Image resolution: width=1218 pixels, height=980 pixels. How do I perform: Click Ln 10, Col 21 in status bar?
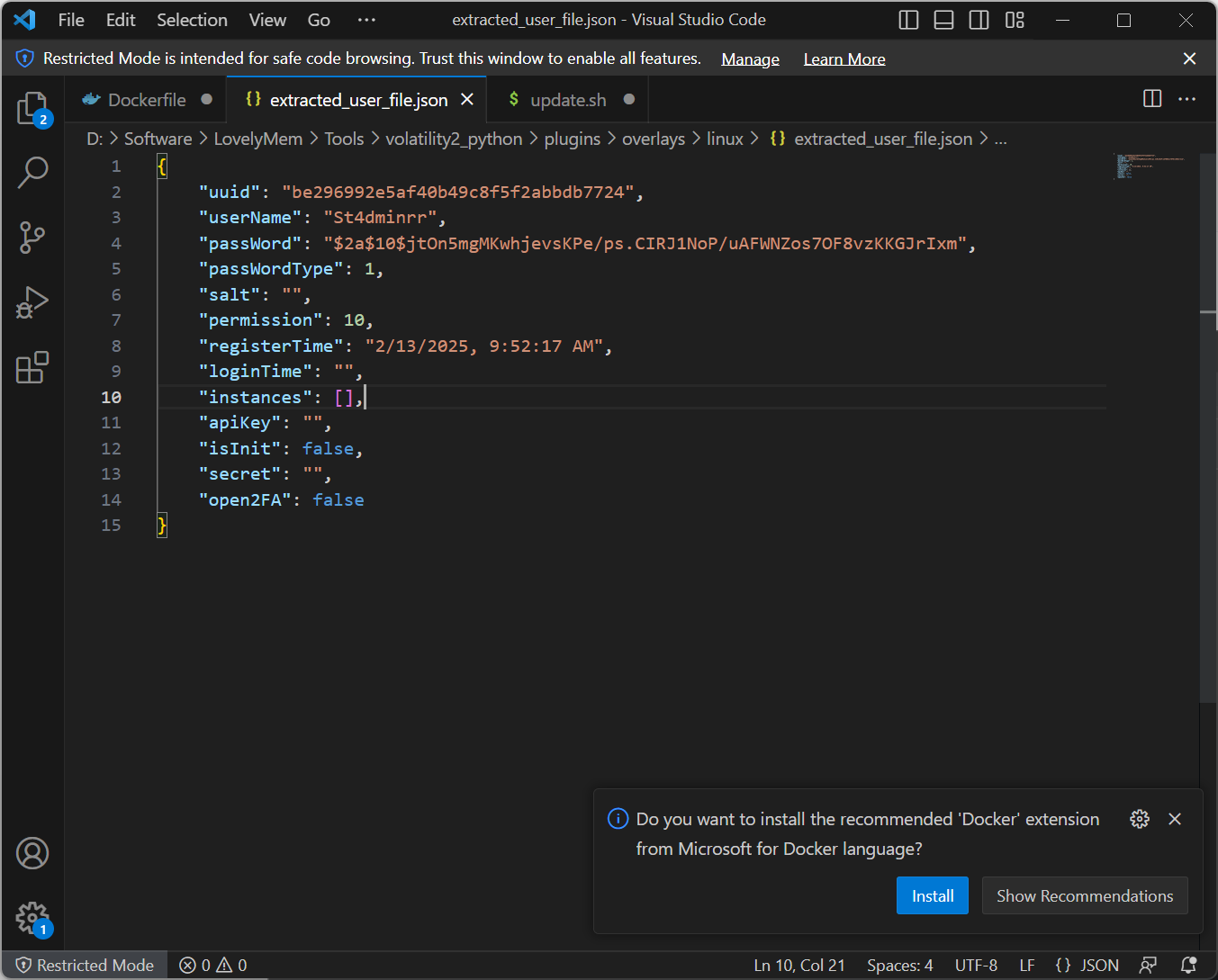point(799,966)
